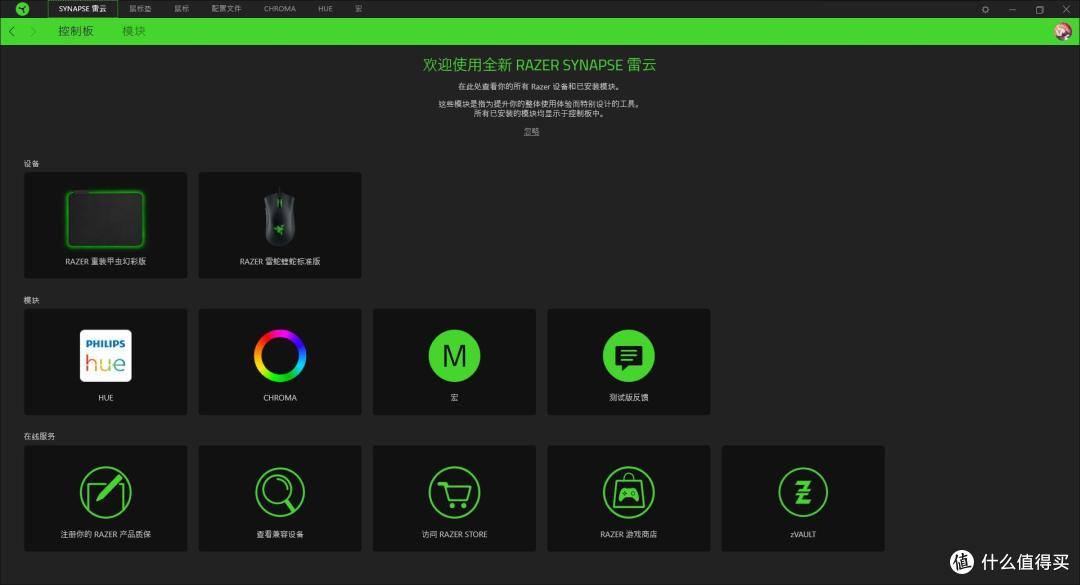Screen dimensions: 1080x585
Task: Go forward with the right arrow
Action: tap(32, 31)
